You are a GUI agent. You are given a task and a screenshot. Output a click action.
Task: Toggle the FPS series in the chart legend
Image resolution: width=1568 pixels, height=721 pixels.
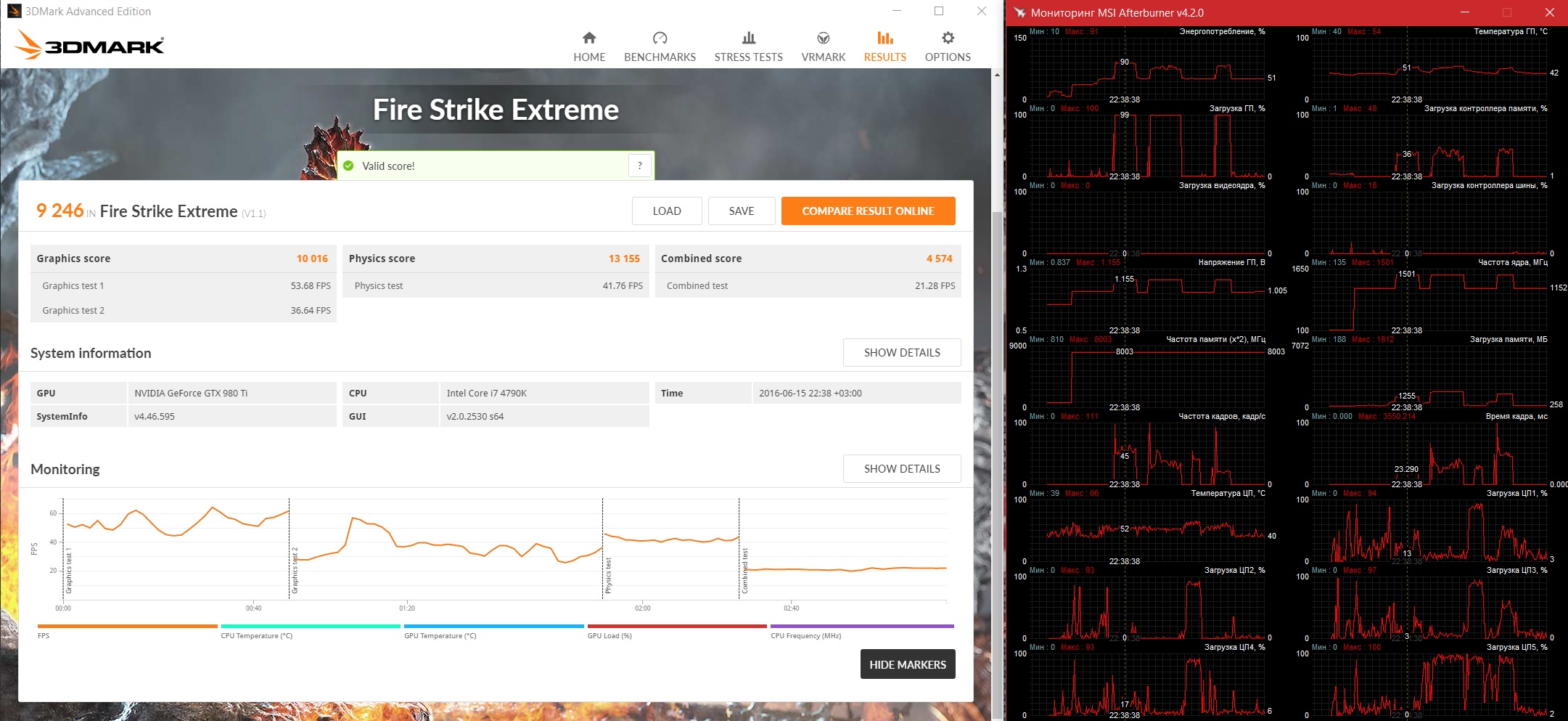pyautogui.click(x=127, y=630)
